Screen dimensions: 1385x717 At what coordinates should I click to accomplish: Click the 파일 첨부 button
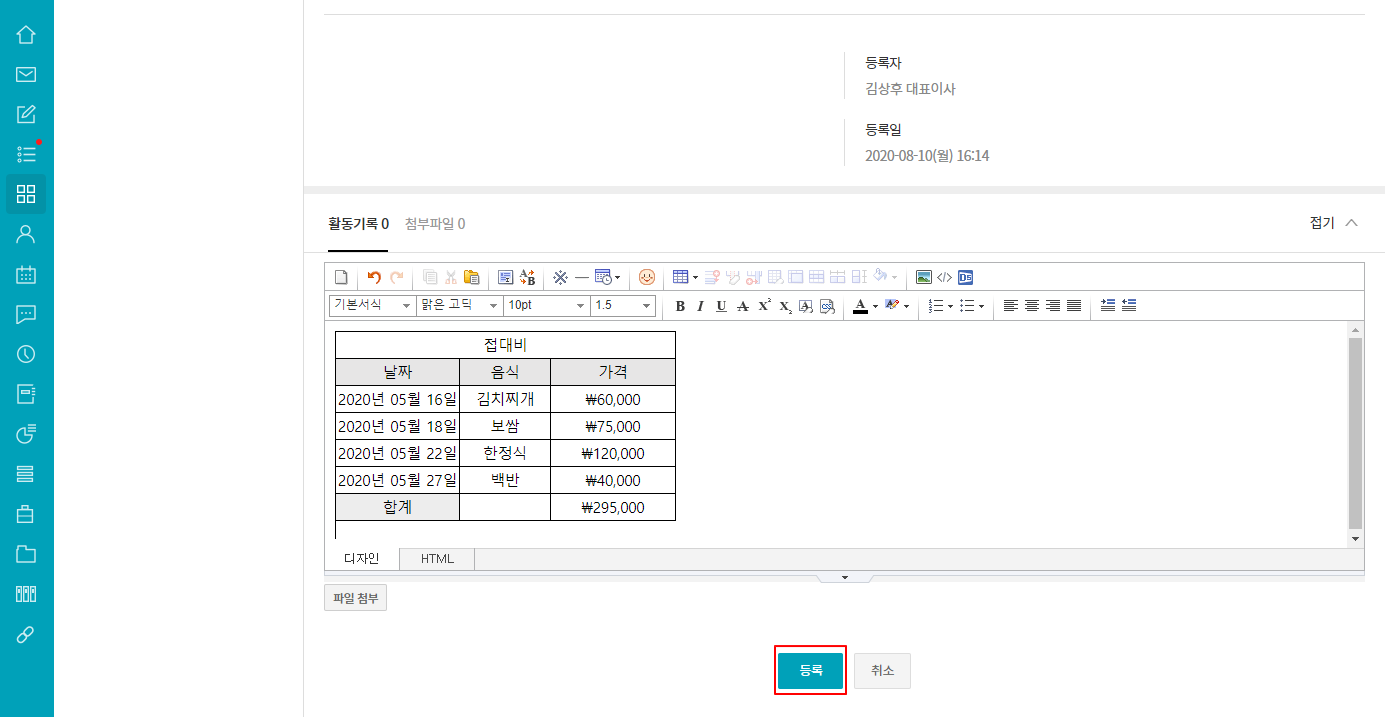click(355, 598)
